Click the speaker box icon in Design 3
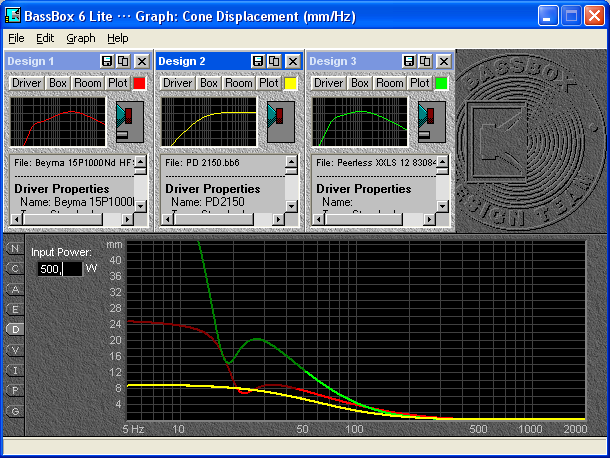Screen dimensions: 610x458 [x=432, y=122]
